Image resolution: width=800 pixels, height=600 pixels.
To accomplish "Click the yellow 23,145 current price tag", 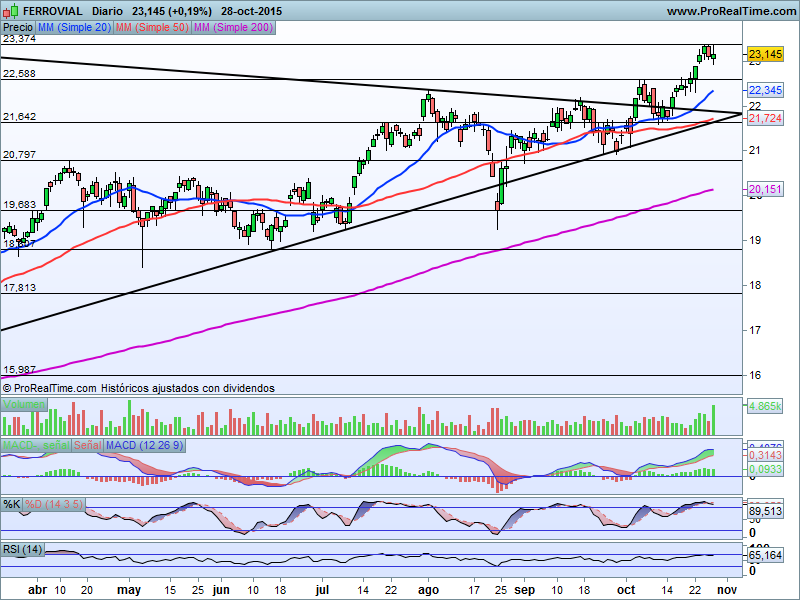I will (765, 54).
